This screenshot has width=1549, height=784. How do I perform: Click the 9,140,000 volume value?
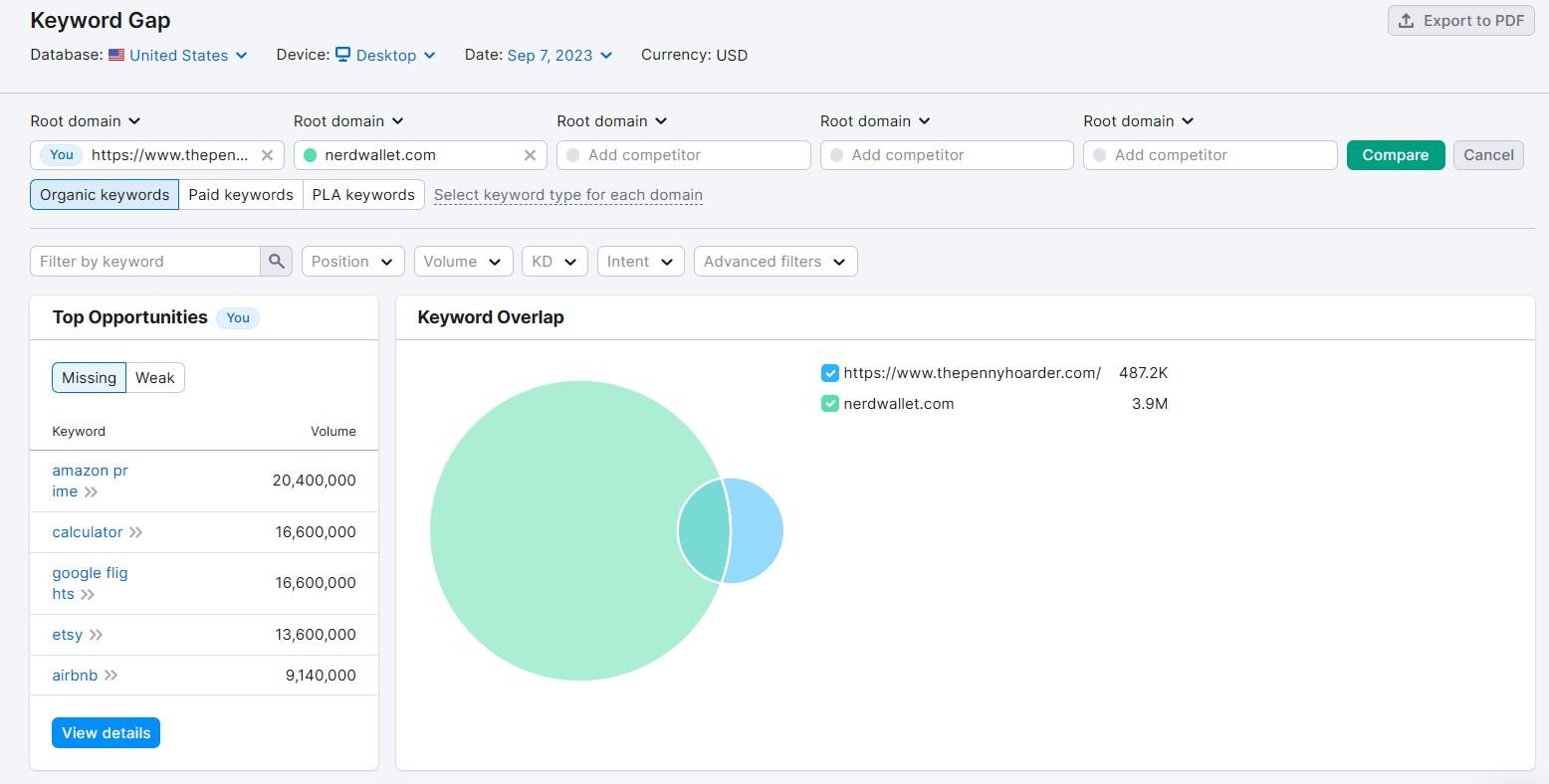pos(321,676)
